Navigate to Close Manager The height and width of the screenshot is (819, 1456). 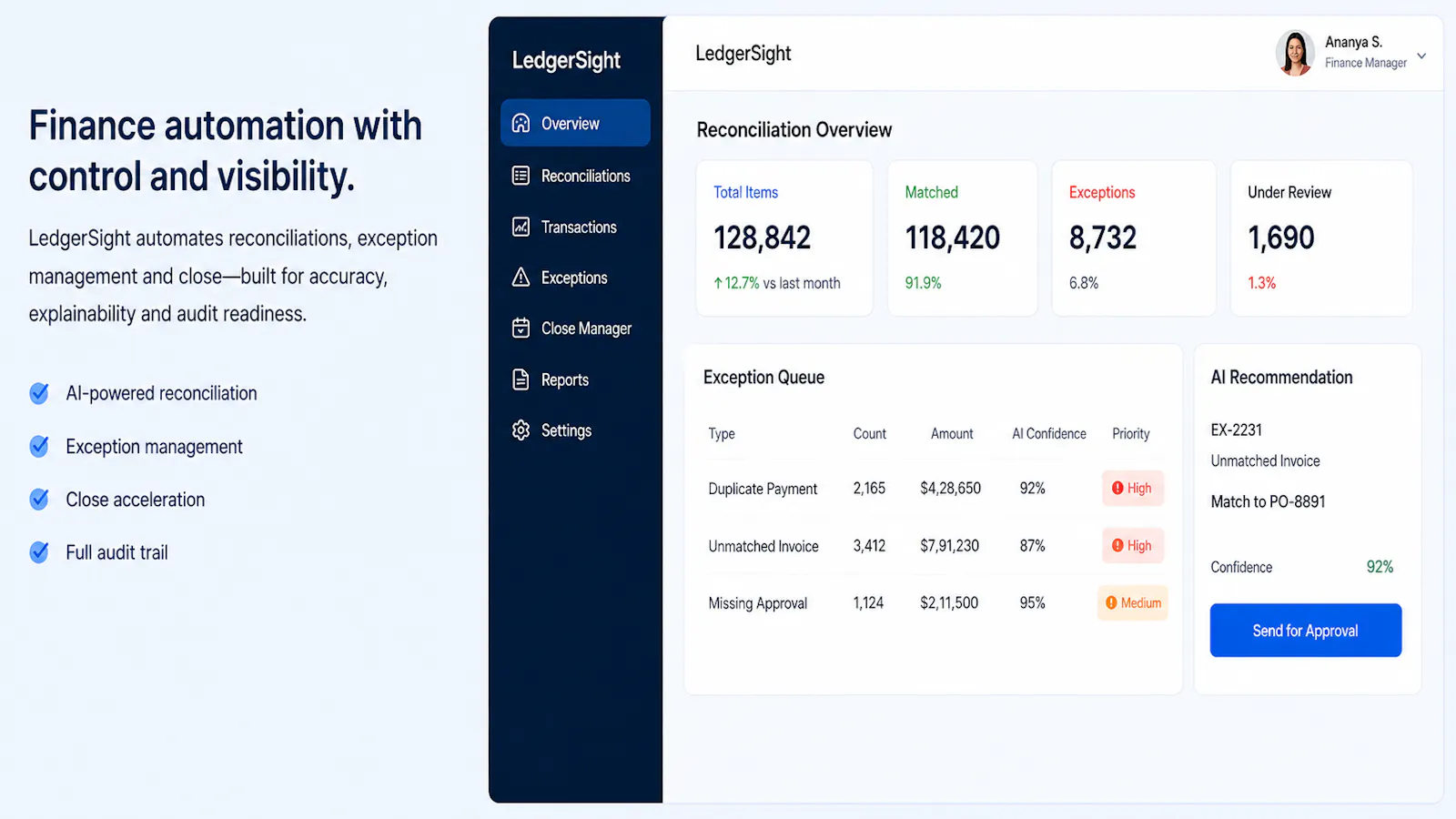pos(571,329)
